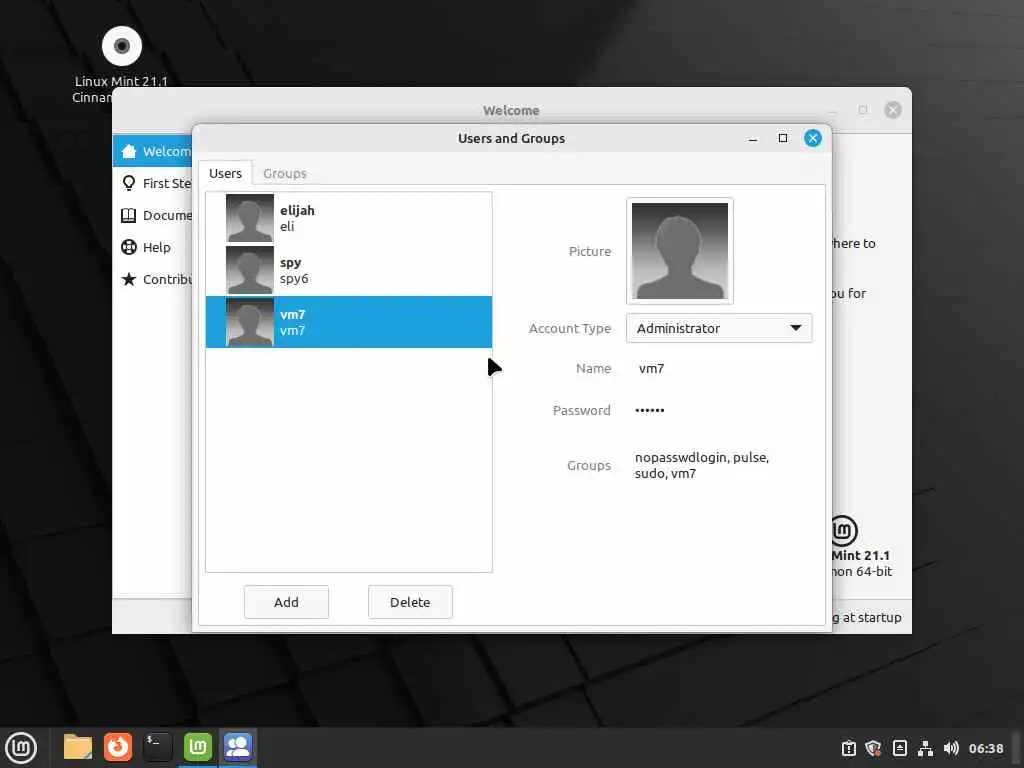Viewport: 1024px width, 768px height.
Task: Expand the Account Type dropdown
Action: 719,328
